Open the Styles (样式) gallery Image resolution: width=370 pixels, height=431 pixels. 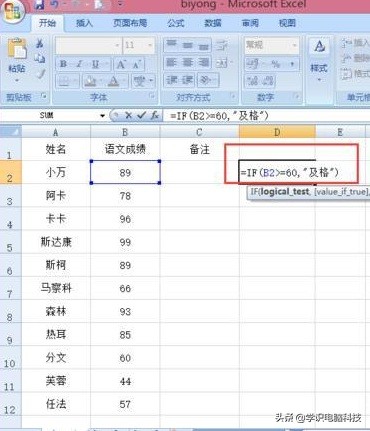(x=319, y=59)
